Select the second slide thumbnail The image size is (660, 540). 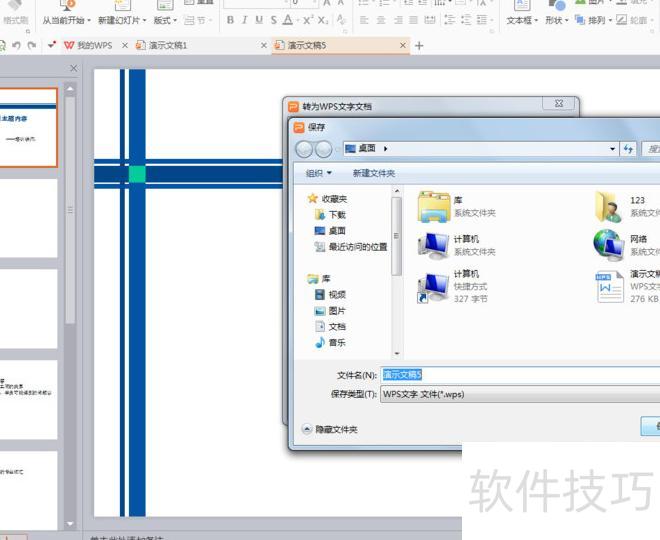pyautogui.click(x=28, y=218)
